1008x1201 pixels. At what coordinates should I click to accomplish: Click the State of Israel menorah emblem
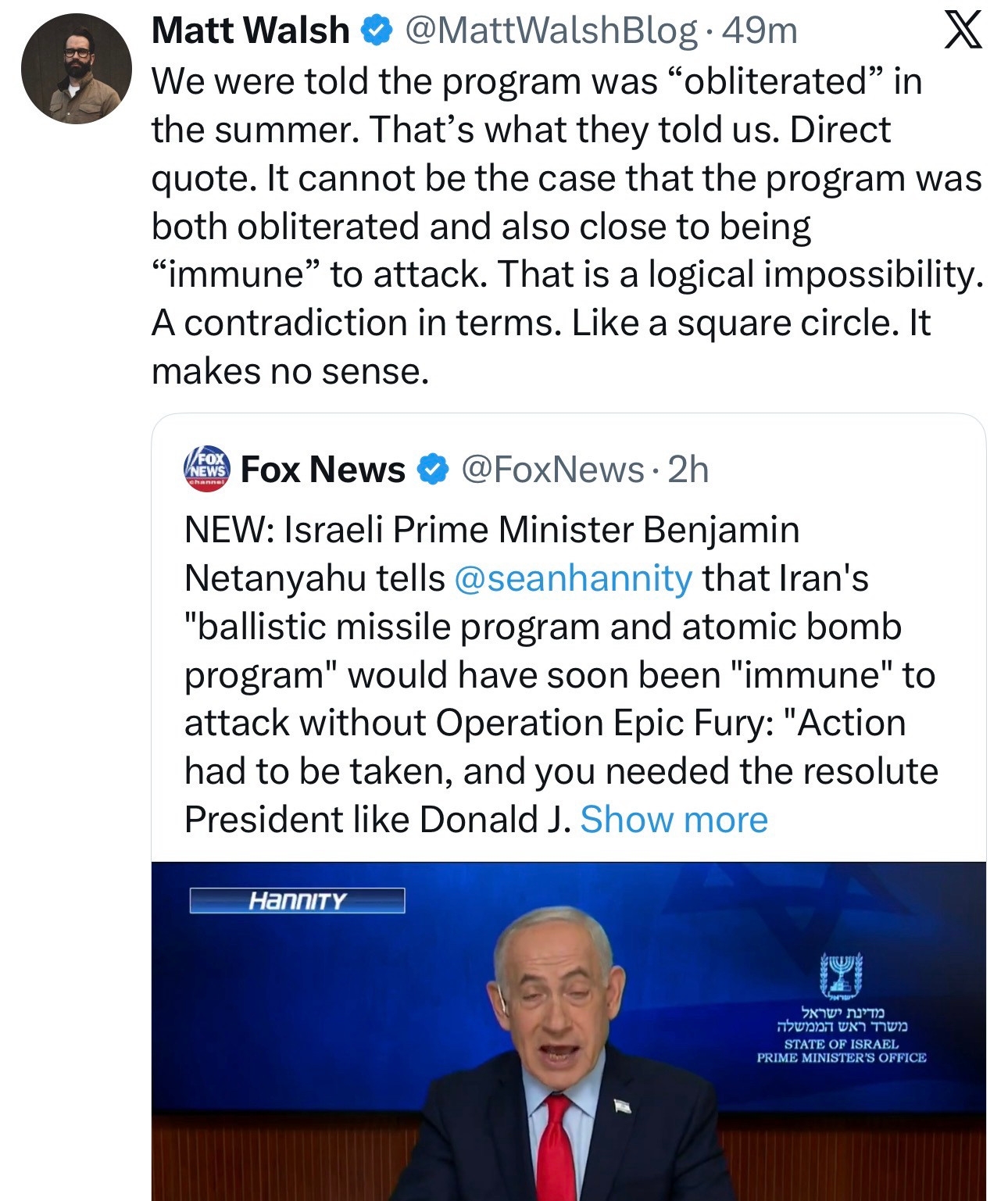click(841, 974)
